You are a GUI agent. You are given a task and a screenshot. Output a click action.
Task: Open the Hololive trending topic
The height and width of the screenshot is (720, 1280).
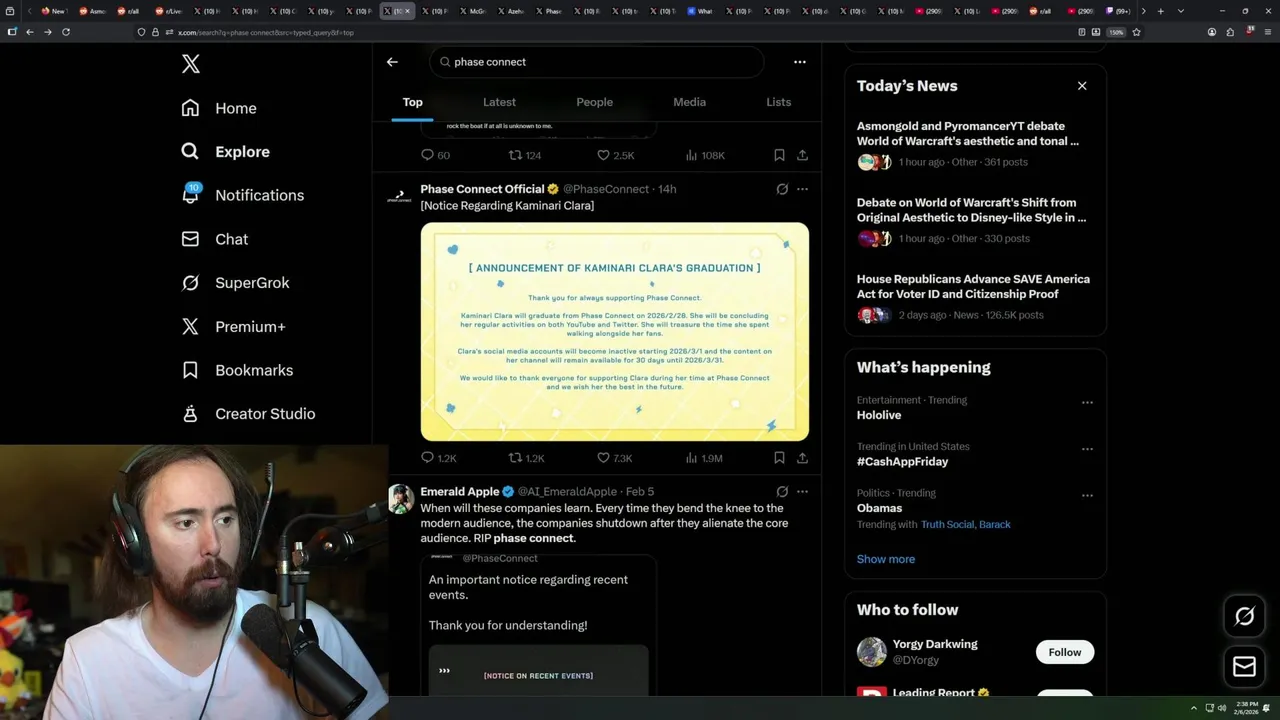(879, 415)
